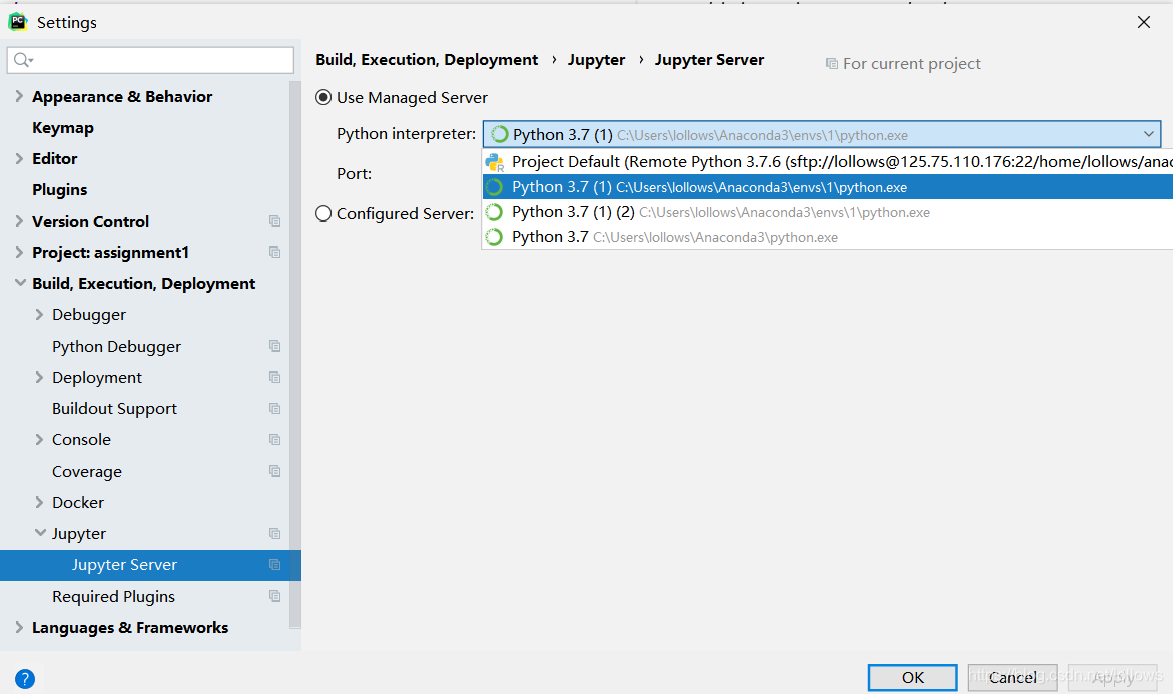This screenshot has height=694, width=1173.
Task: Expand the Console node
Action: click(x=39, y=440)
